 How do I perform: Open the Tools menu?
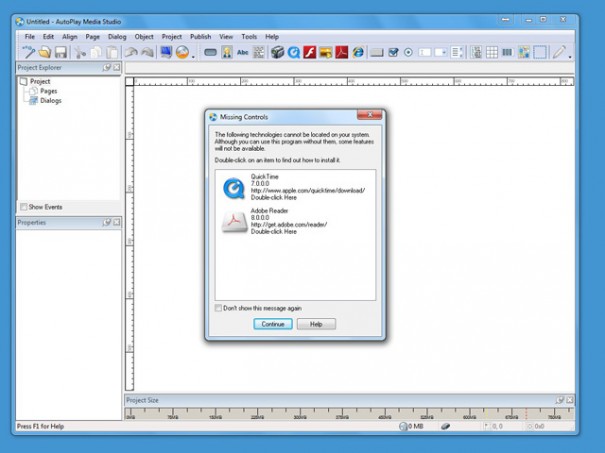click(249, 37)
